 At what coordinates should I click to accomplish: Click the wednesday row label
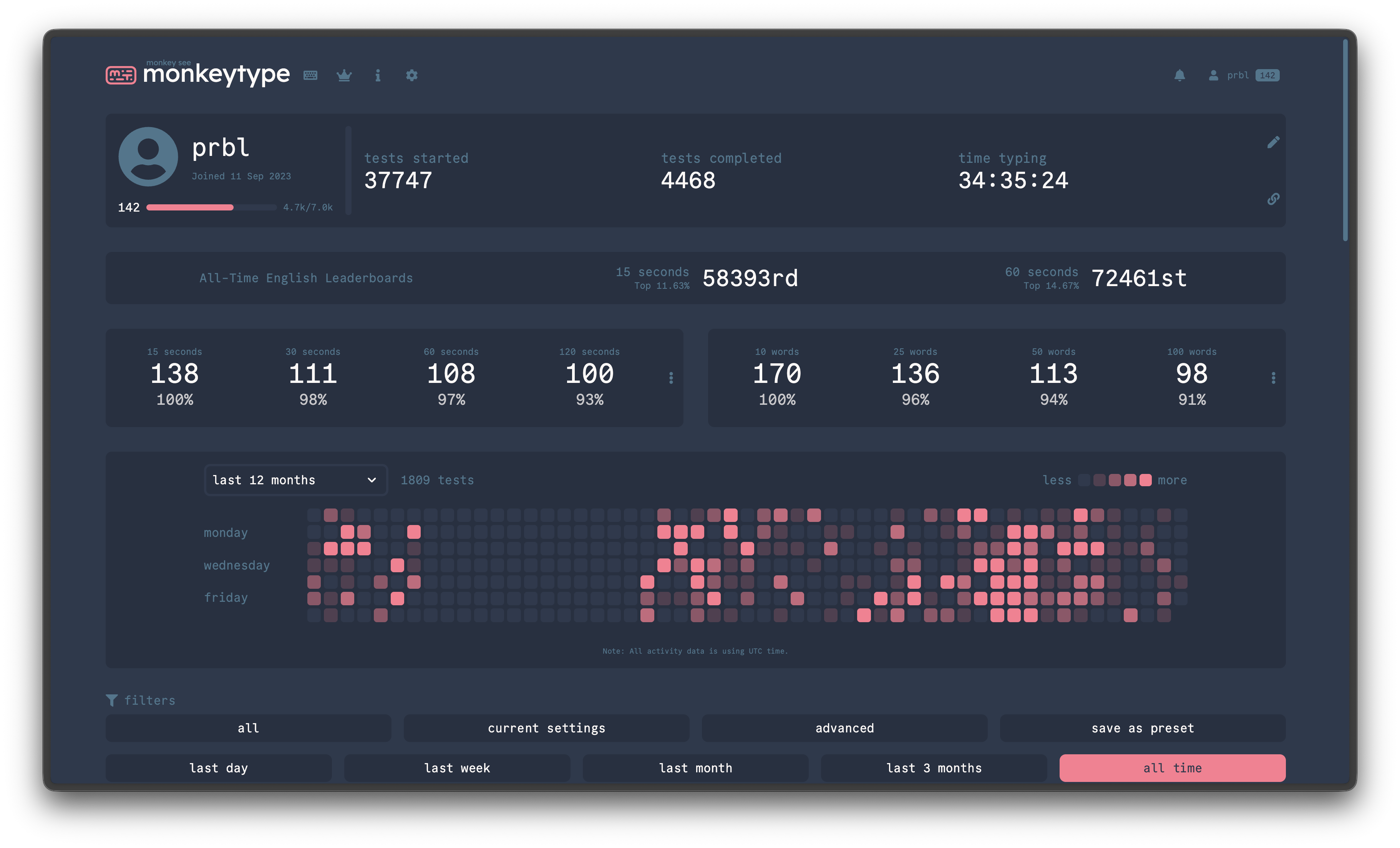(x=237, y=565)
